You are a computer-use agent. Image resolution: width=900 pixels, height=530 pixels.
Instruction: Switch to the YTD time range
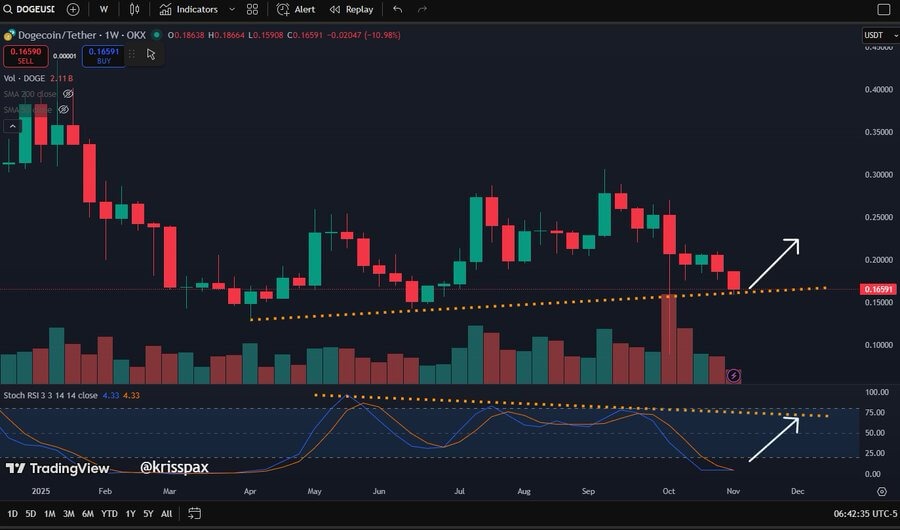click(x=109, y=513)
